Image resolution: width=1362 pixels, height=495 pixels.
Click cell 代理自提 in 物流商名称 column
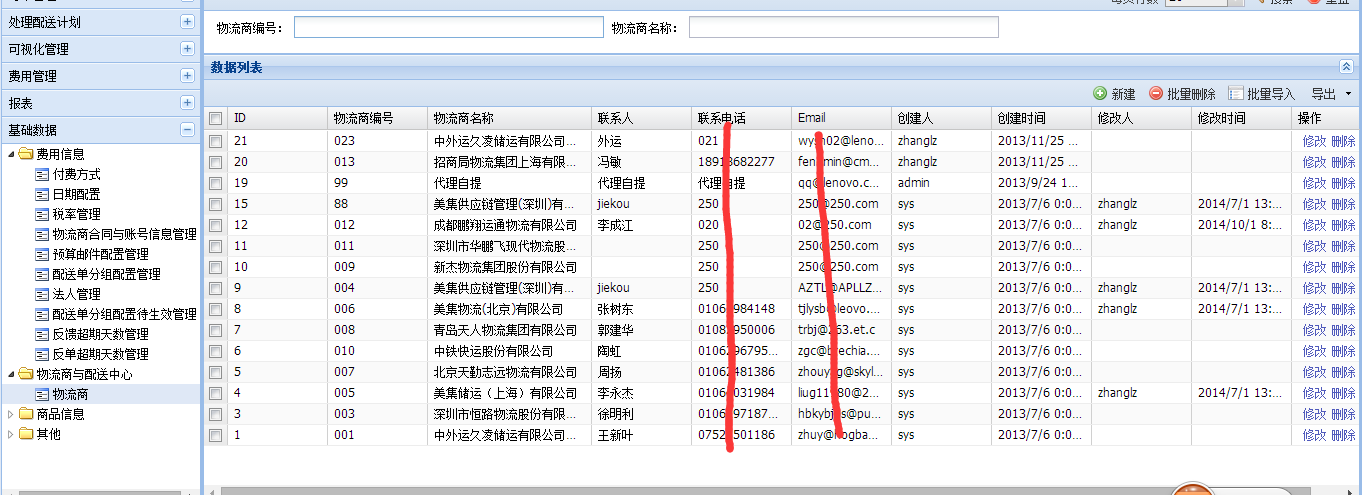[x=459, y=183]
